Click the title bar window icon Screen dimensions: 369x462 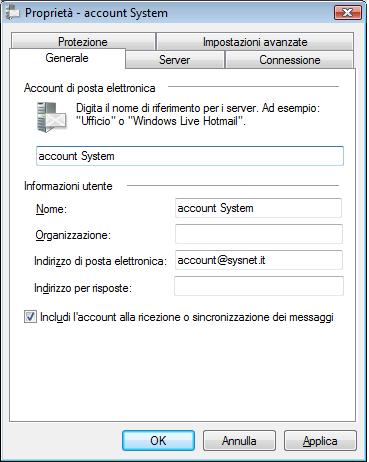(x=13, y=13)
